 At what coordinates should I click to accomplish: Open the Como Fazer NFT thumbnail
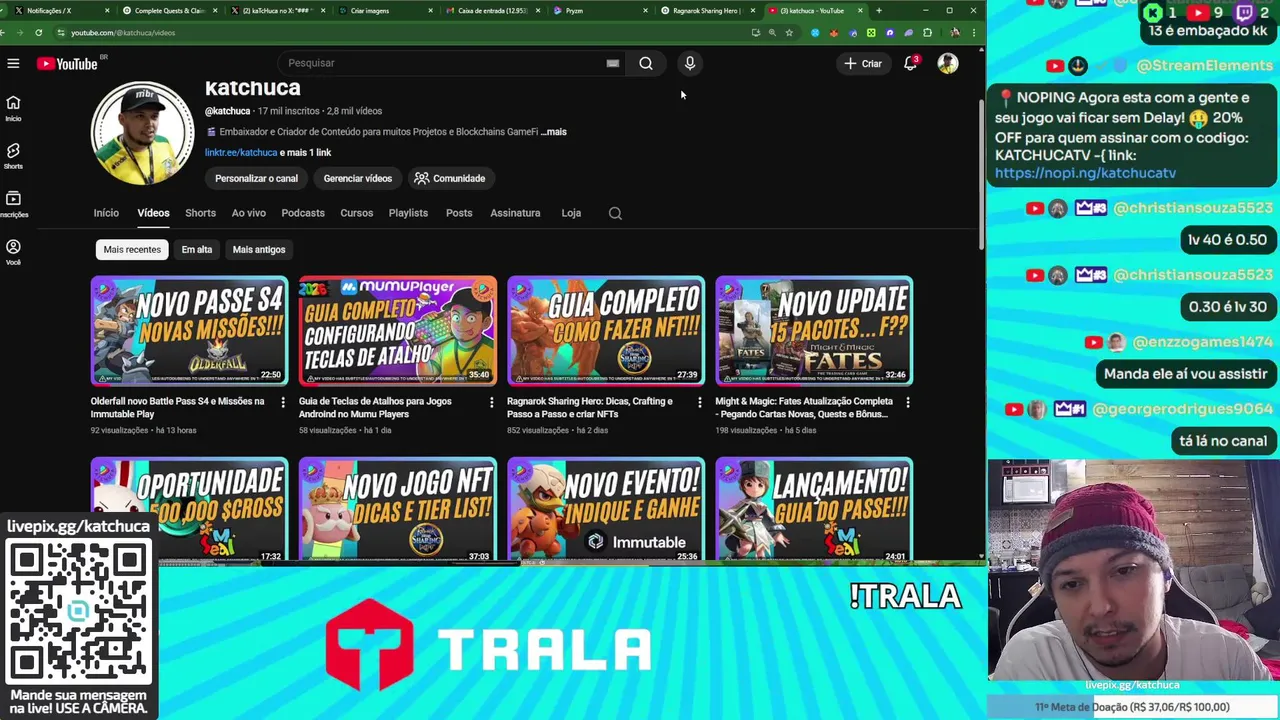click(x=605, y=331)
